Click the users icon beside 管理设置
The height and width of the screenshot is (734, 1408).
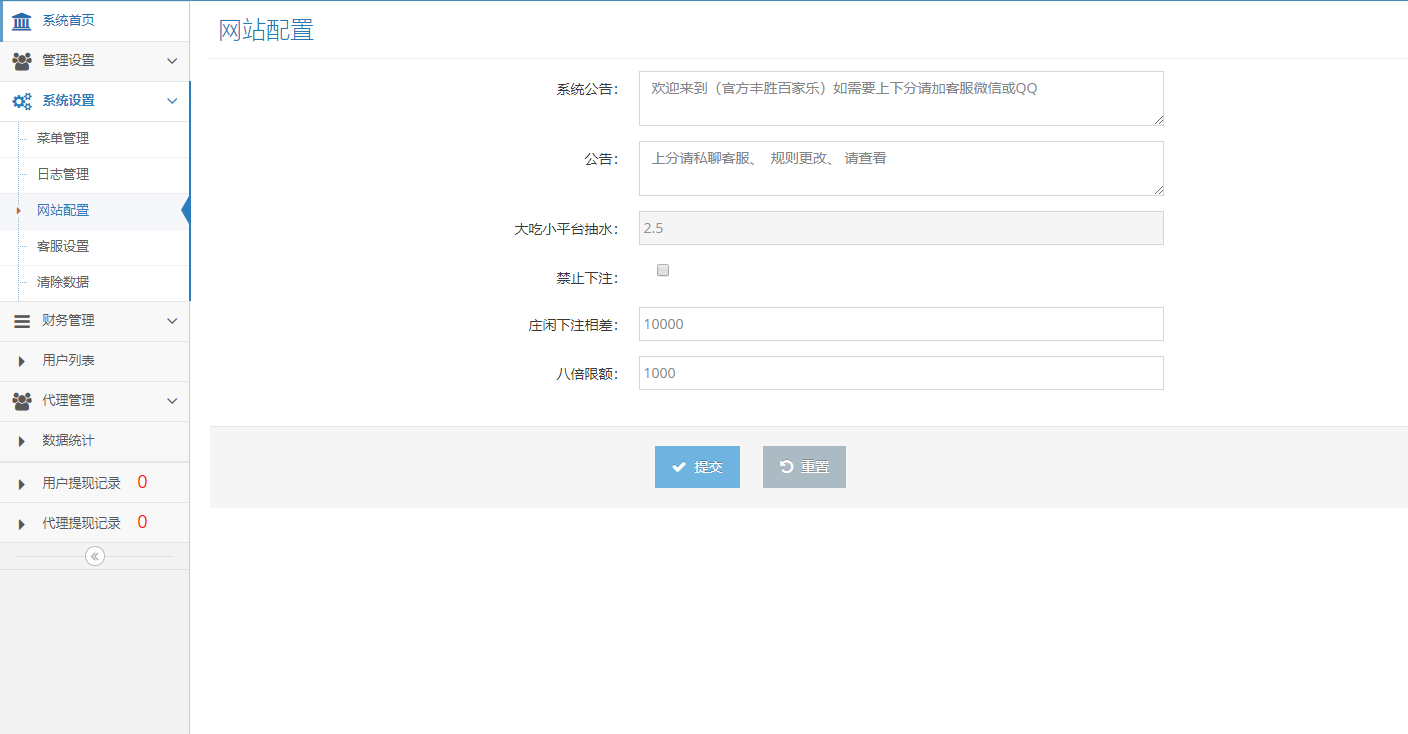(x=21, y=61)
